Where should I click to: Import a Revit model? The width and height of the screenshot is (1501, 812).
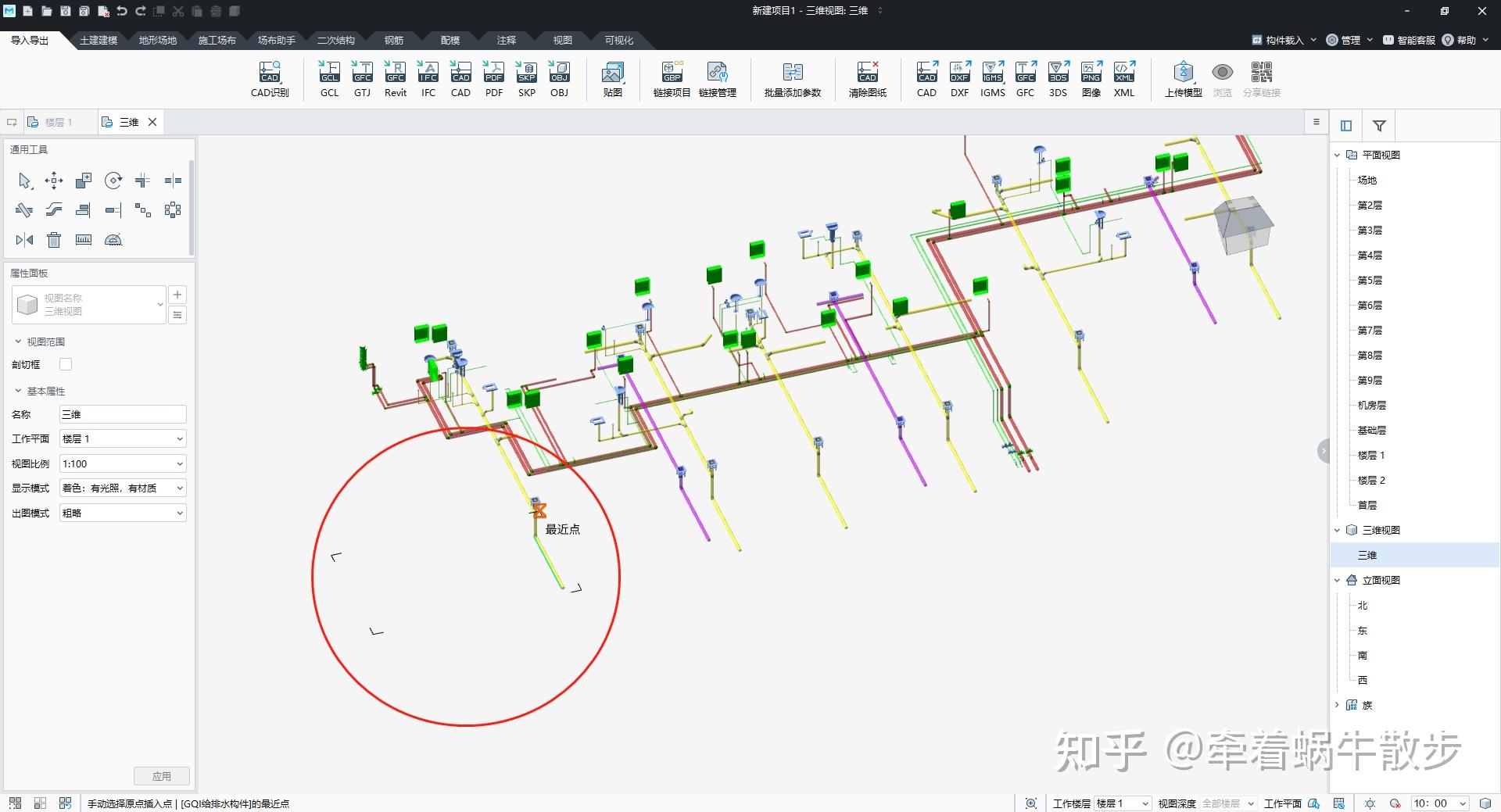(x=396, y=80)
